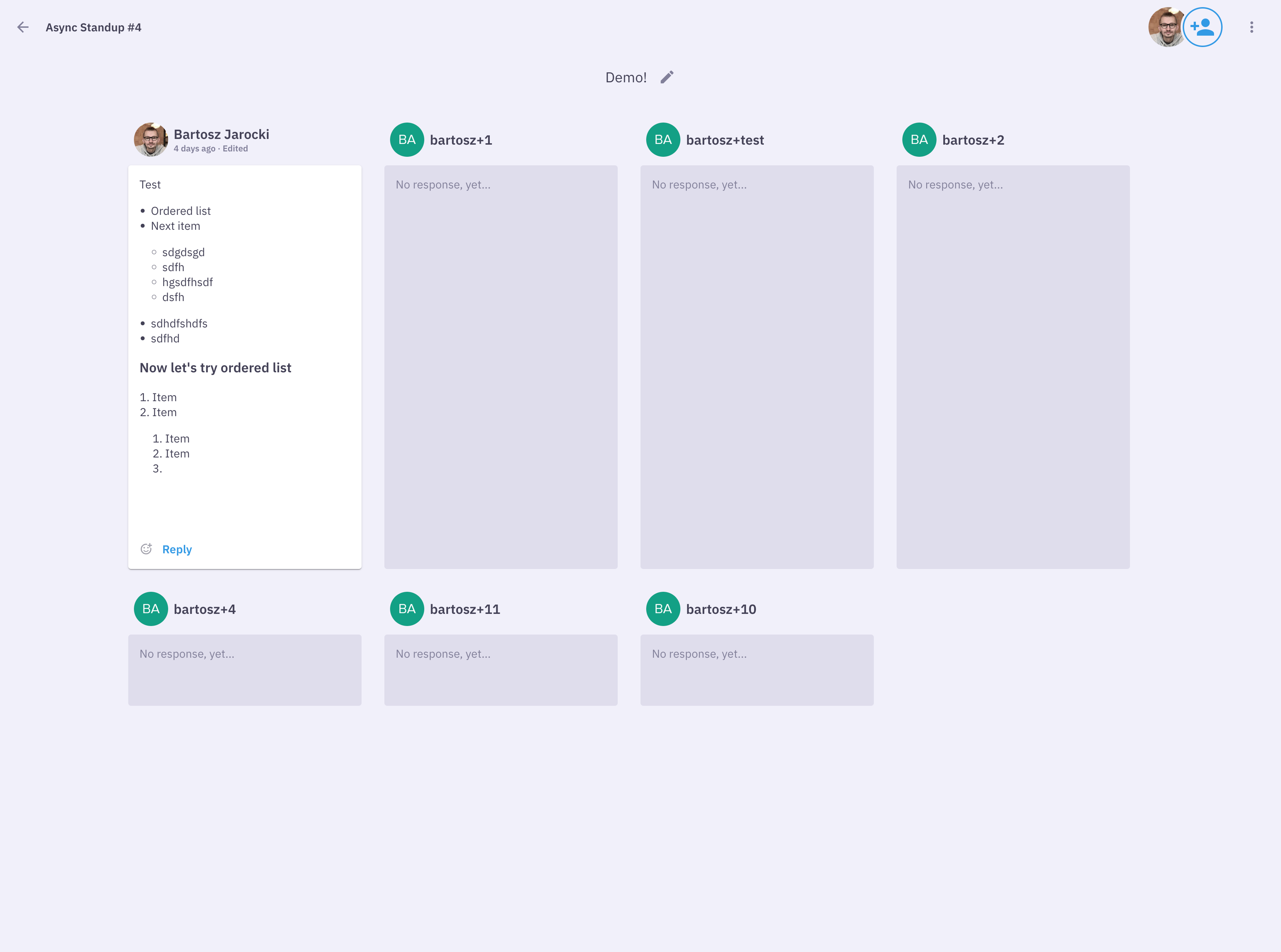Select the bartosz+test name heading
The height and width of the screenshot is (952, 1281).
pos(725,139)
